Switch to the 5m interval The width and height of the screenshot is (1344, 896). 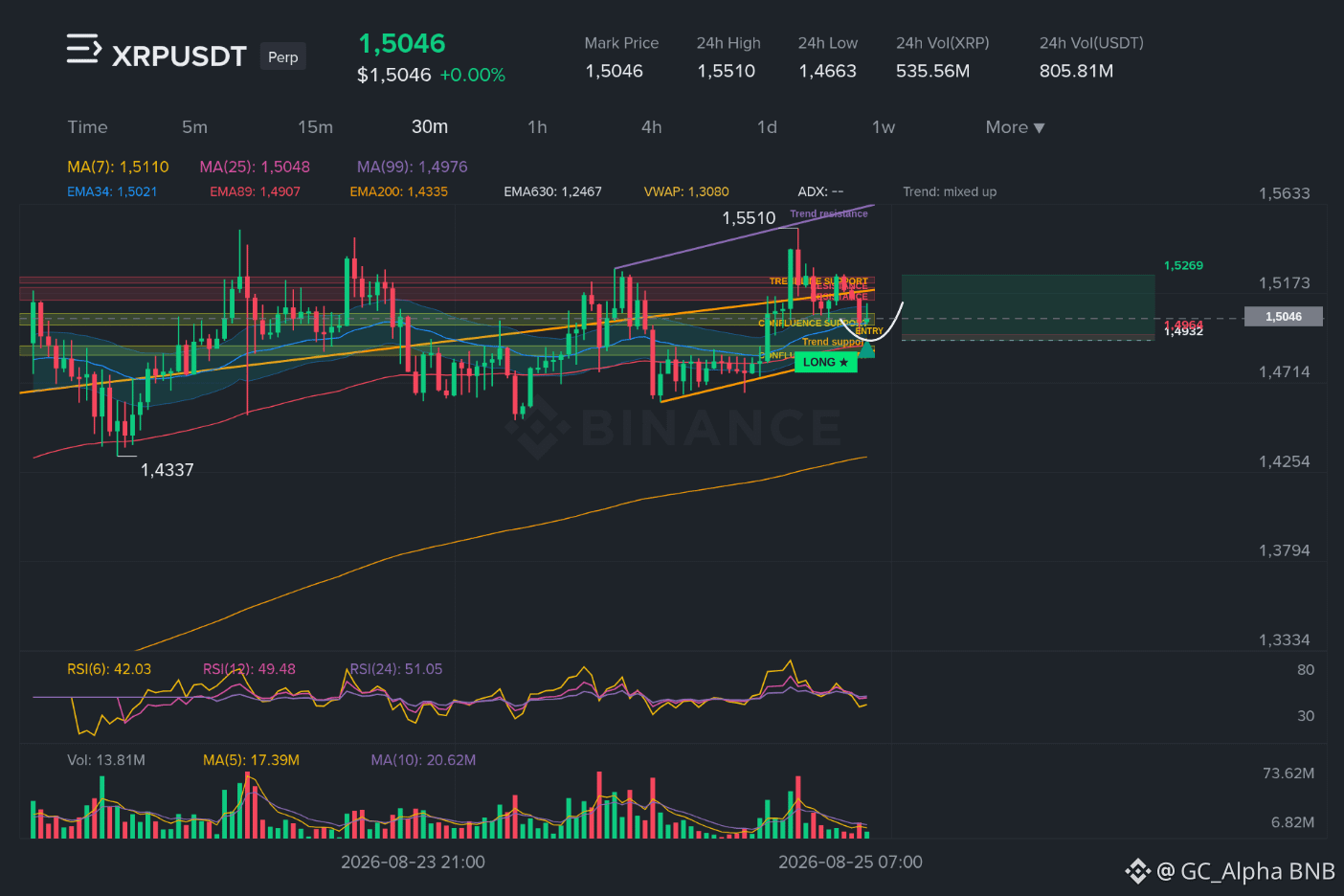click(194, 127)
